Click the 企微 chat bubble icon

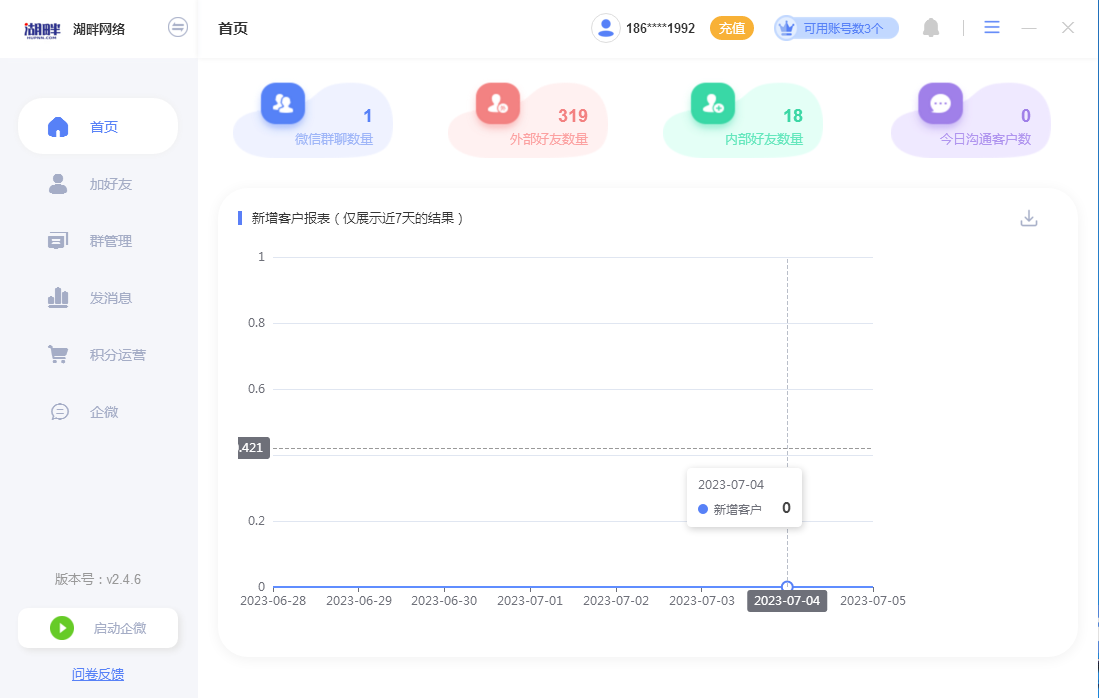(60, 412)
